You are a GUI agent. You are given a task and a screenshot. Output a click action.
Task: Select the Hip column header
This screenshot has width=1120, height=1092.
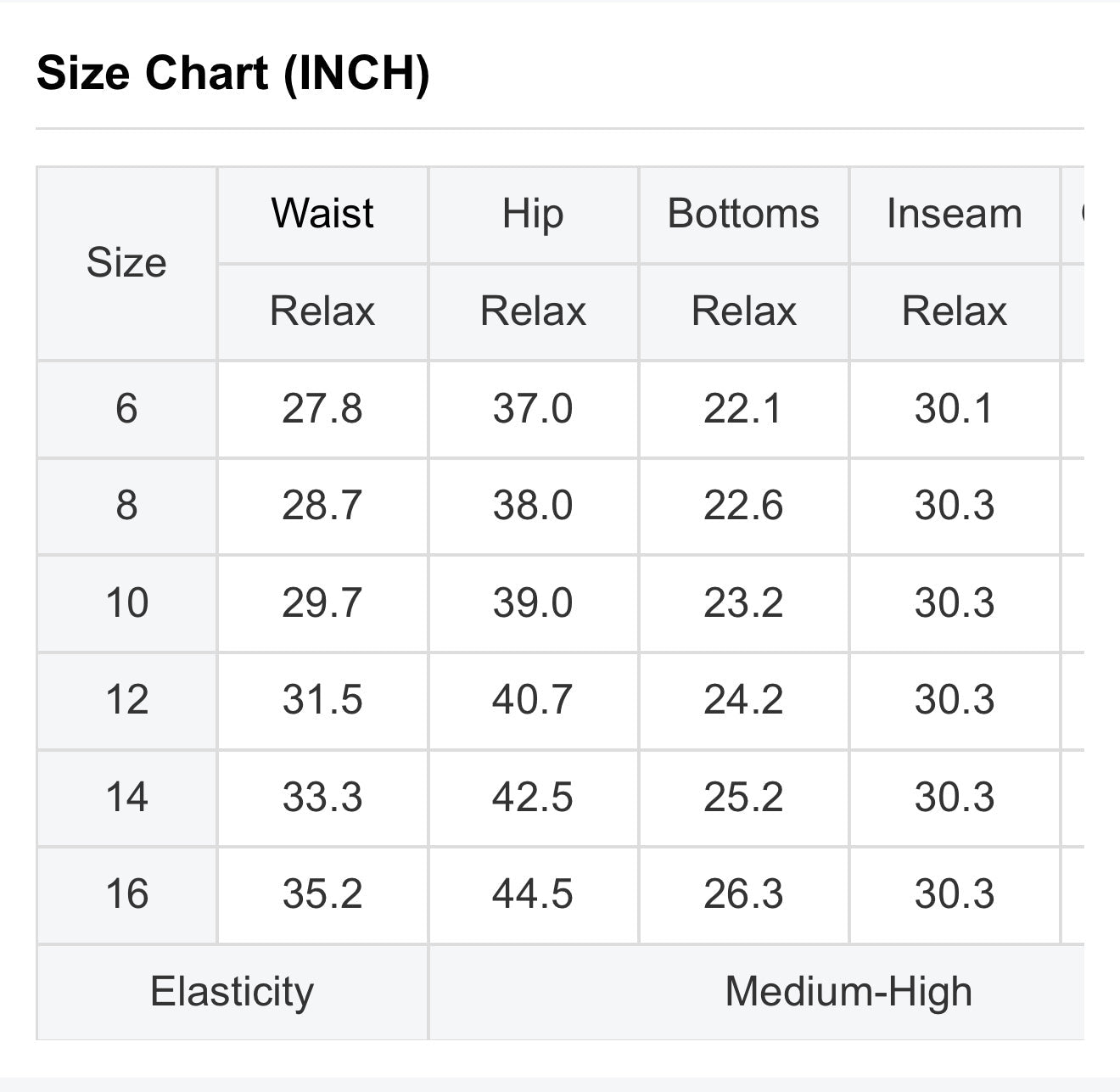[533, 213]
